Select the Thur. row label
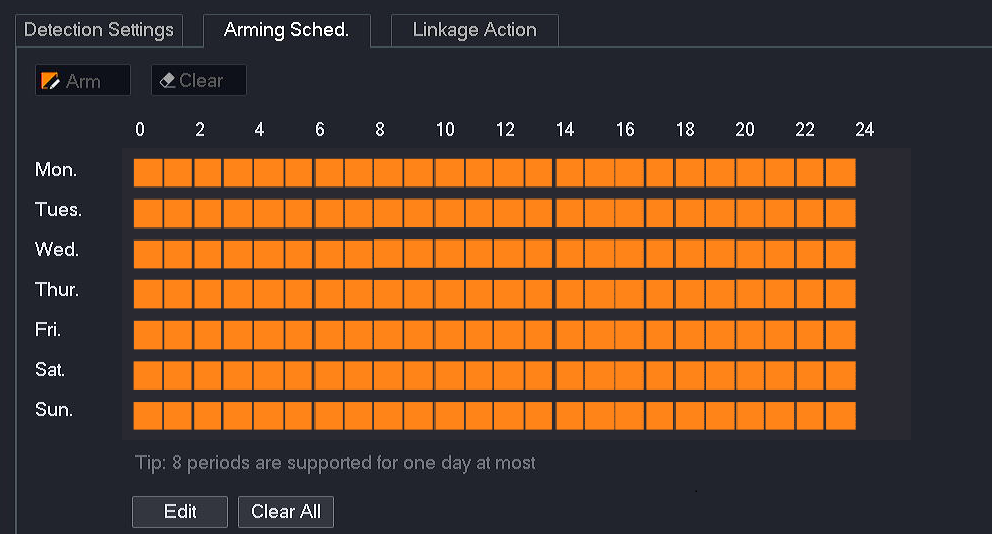 57,290
